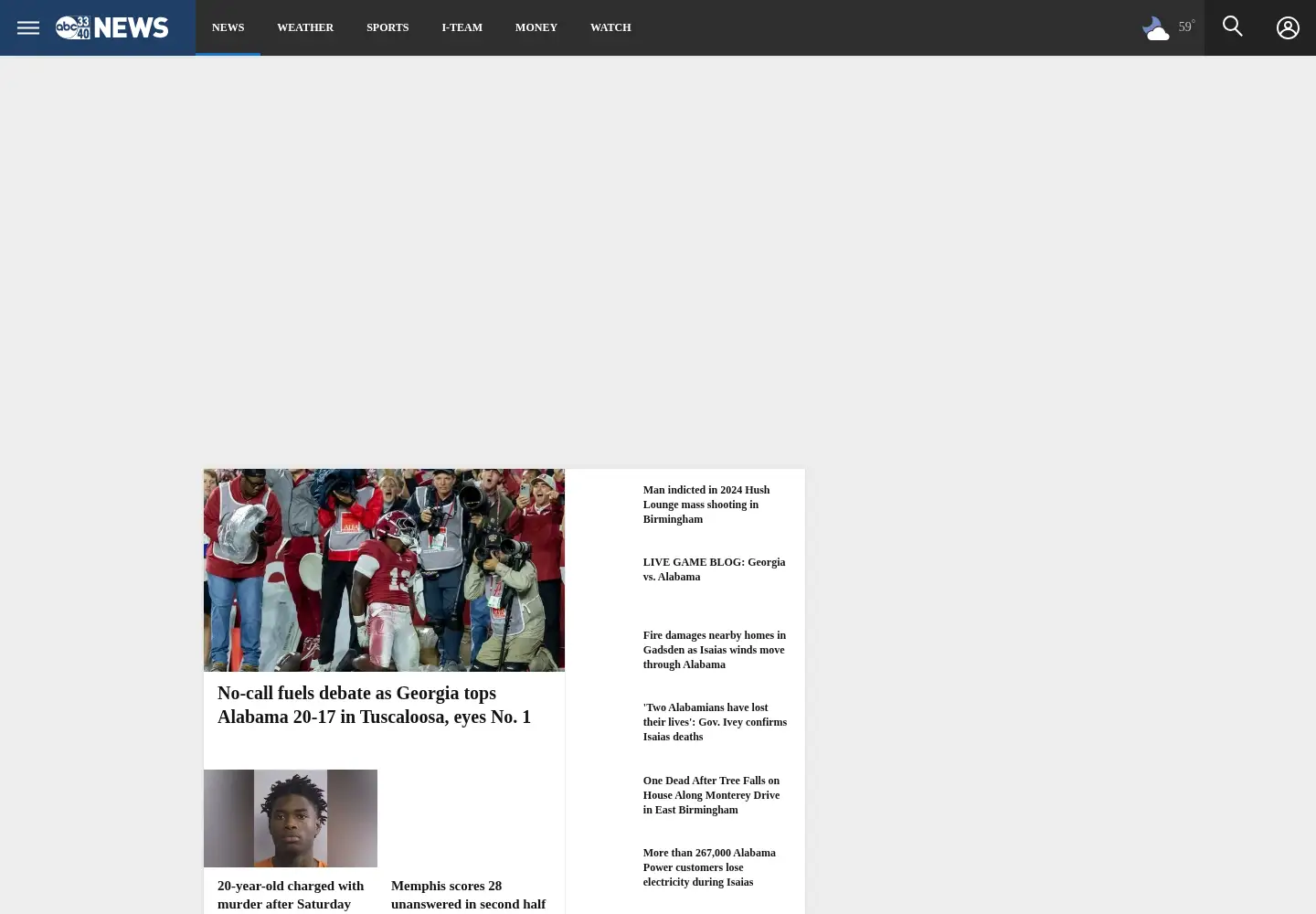Open '20-year-old charged with murder' story

pyautogui.click(x=291, y=895)
